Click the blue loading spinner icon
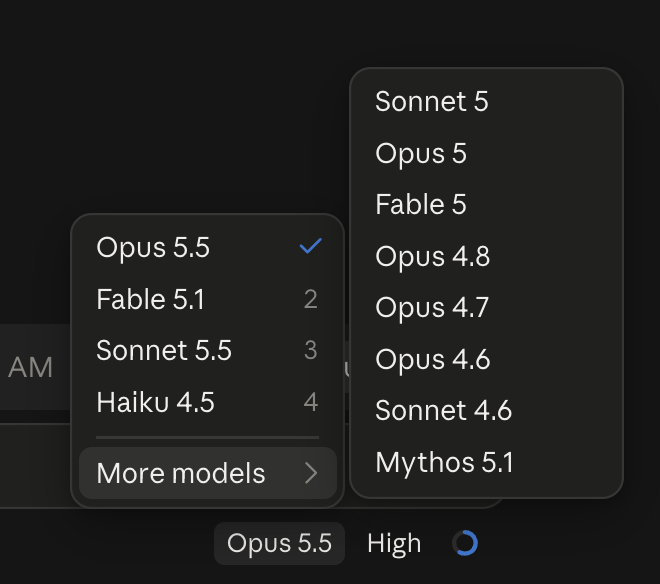The image size is (660, 584). click(x=465, y=543)
